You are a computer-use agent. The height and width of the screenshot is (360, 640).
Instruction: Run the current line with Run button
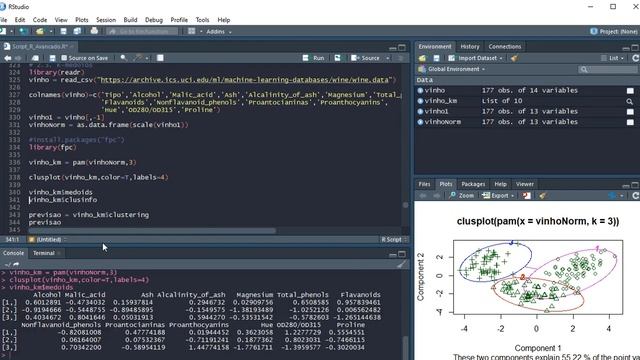313,58
